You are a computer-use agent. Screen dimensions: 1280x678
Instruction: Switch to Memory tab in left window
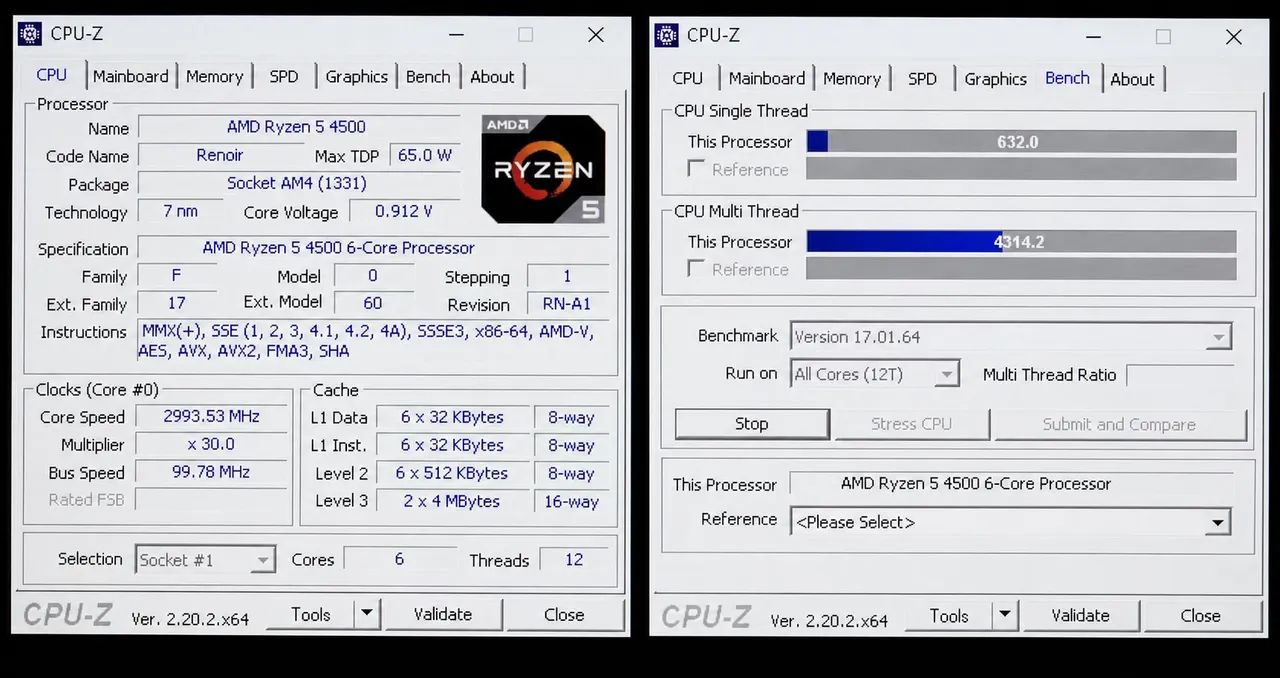214,76
